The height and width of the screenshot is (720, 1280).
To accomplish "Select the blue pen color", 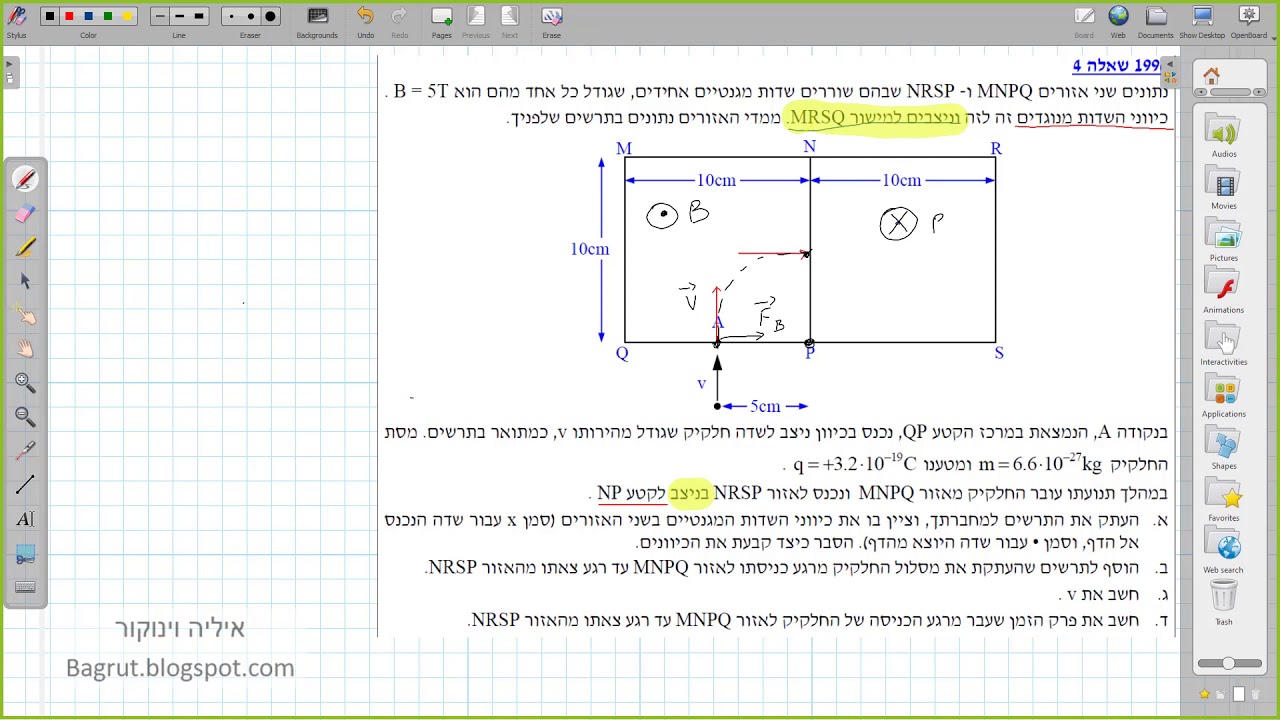I will point(88,17).
